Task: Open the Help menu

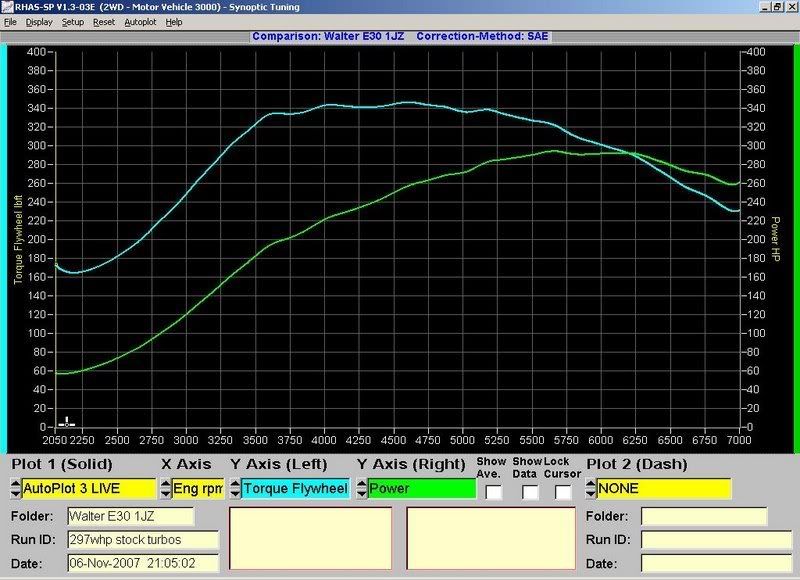Action: tap(174, 22)
